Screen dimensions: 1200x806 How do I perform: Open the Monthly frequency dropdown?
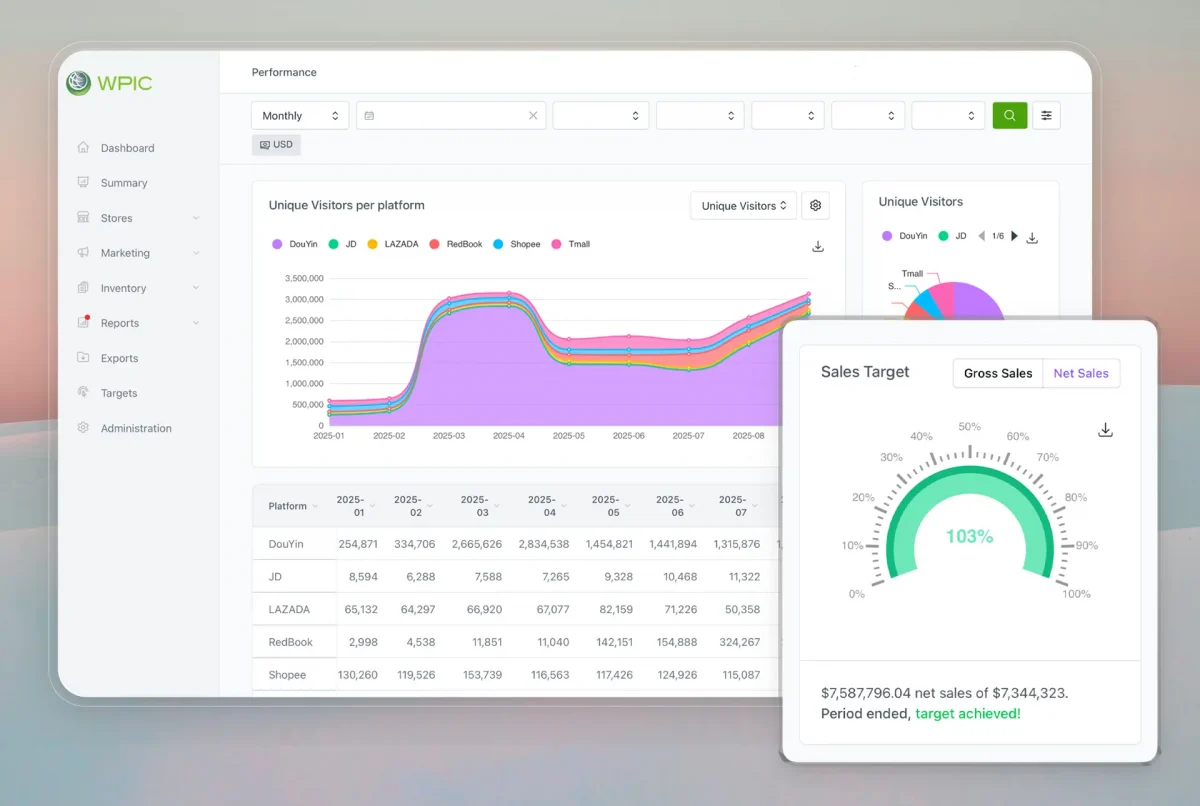(x=299, y=115)
